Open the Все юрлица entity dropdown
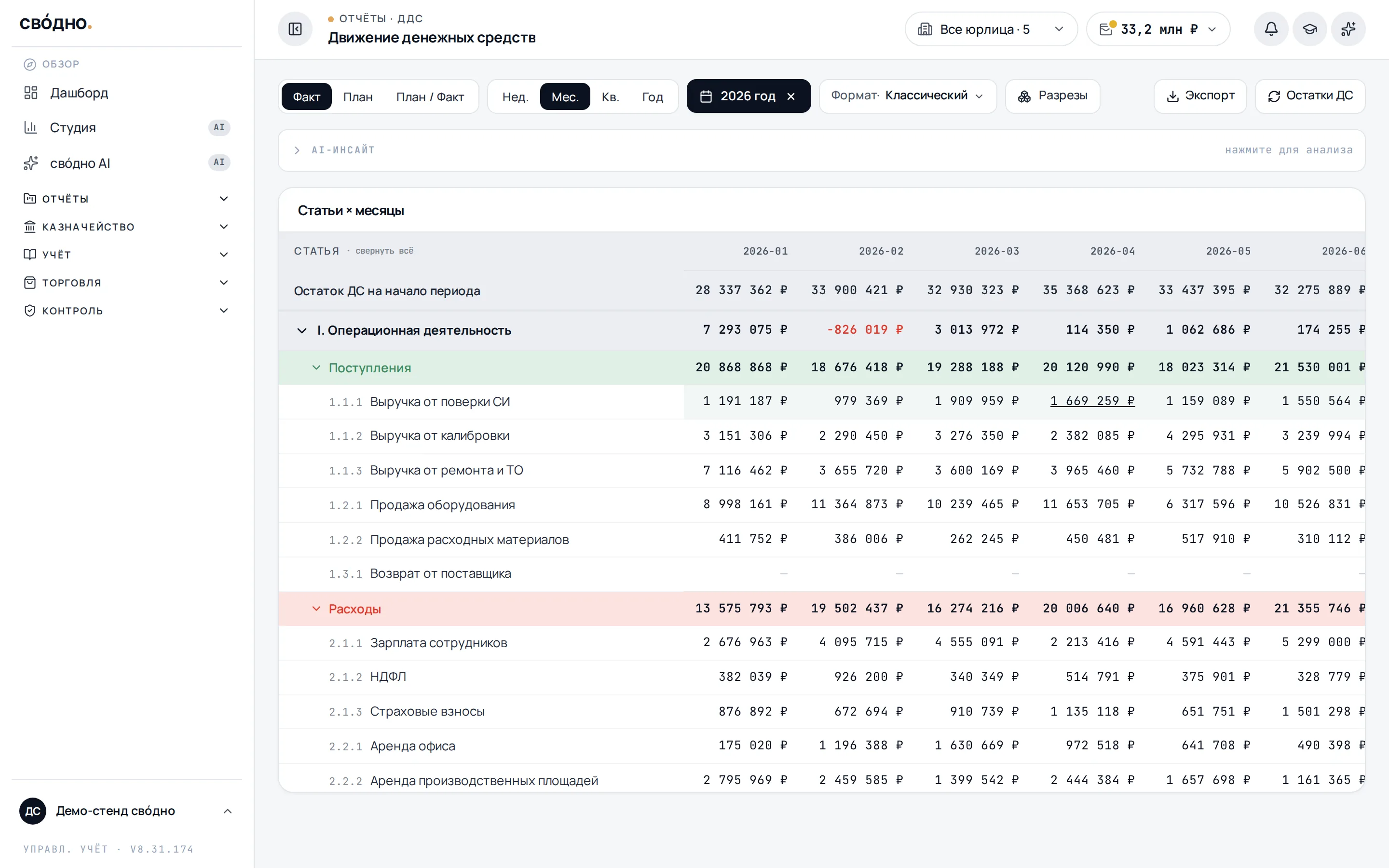 (x=991, y=29)
